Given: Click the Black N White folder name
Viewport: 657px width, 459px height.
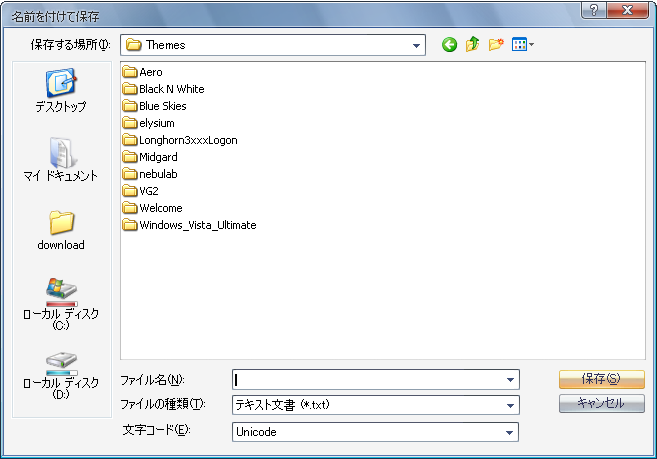Looking at the screenshot, I should 172,89.
